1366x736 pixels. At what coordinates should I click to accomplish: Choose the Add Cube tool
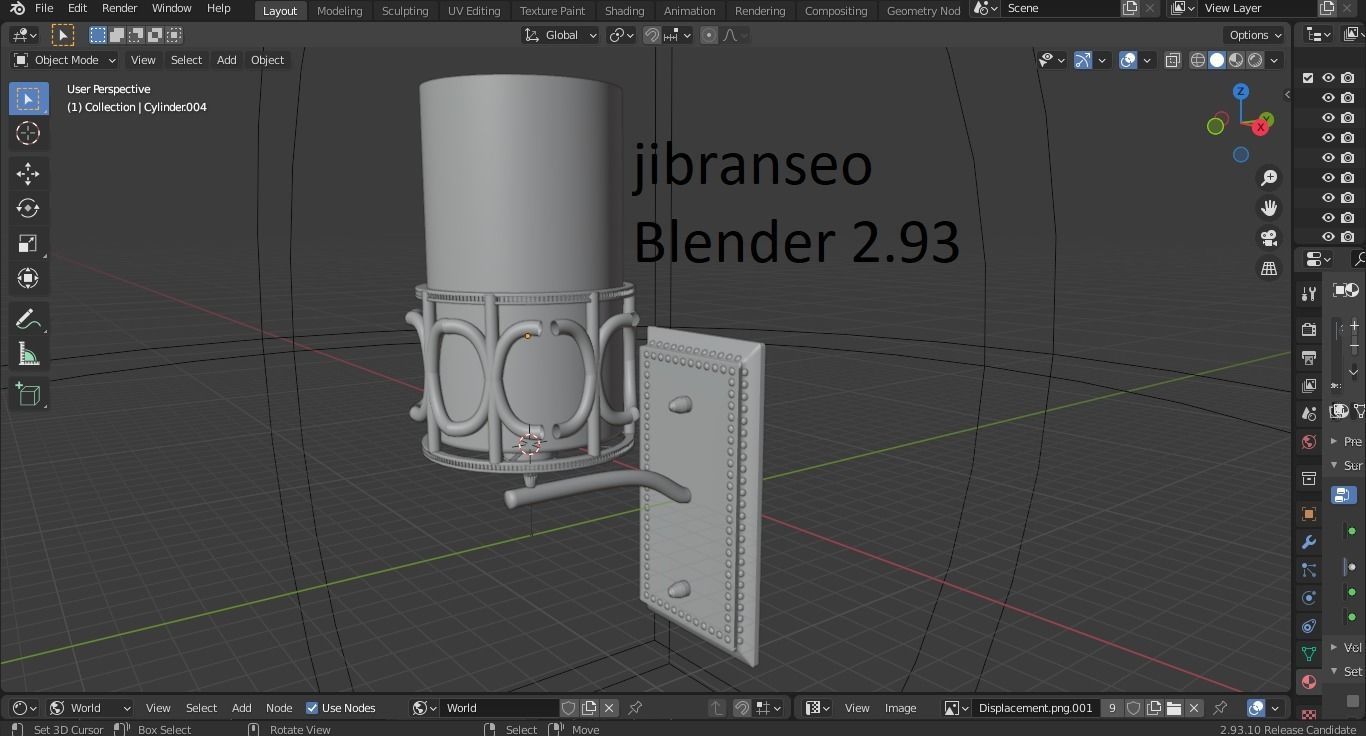click(x=28, y=394)
